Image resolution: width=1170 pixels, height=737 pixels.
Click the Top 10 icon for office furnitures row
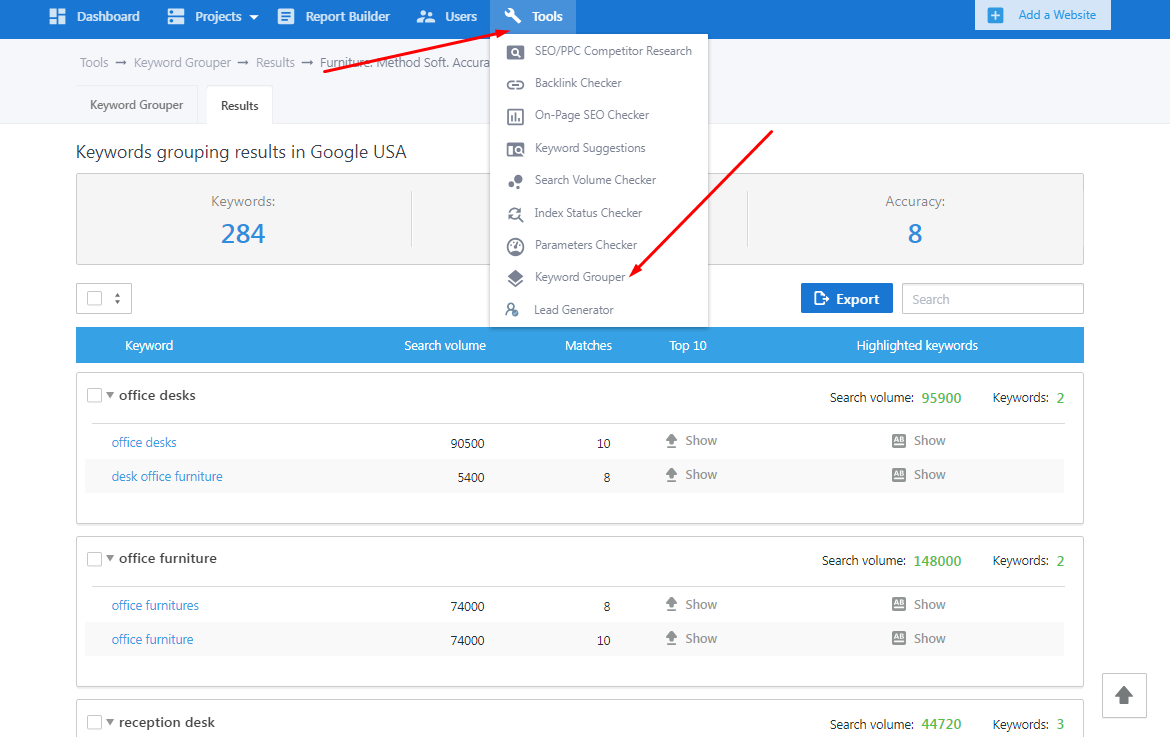tap(672, 604)
